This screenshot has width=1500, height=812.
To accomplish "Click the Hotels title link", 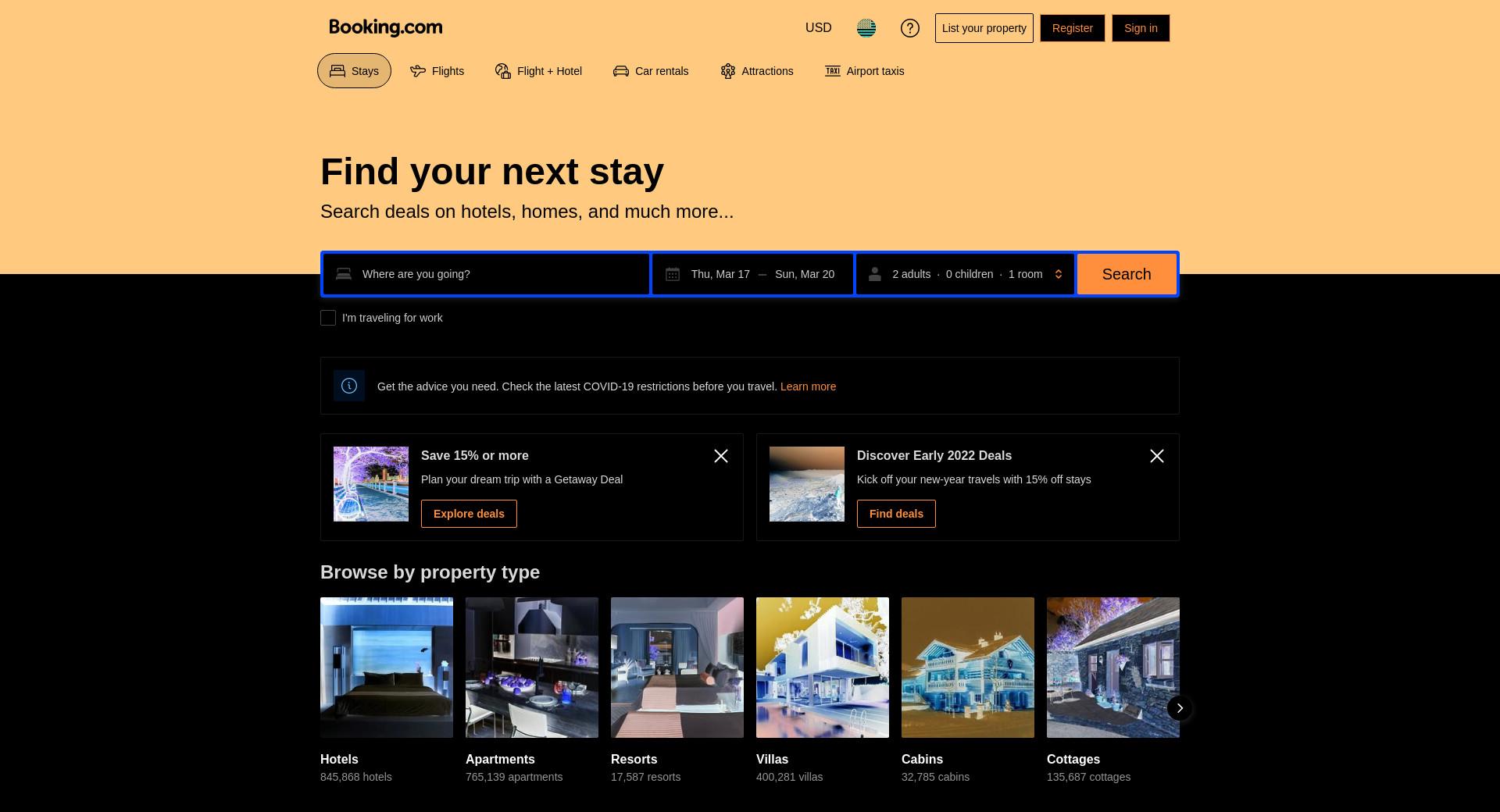I will 339,759.
